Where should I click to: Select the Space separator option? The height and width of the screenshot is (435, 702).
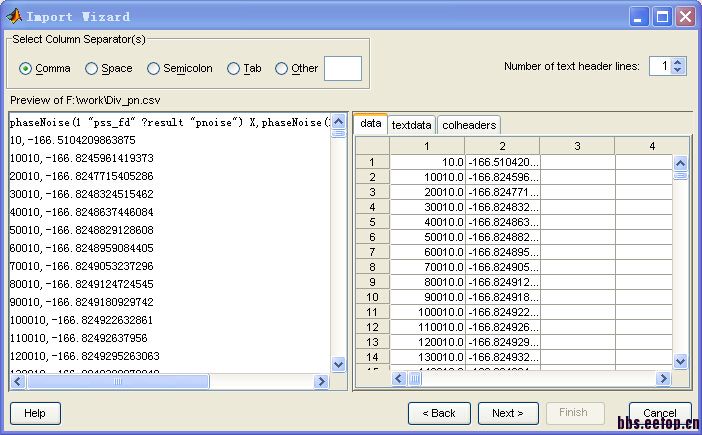(92, 69)
